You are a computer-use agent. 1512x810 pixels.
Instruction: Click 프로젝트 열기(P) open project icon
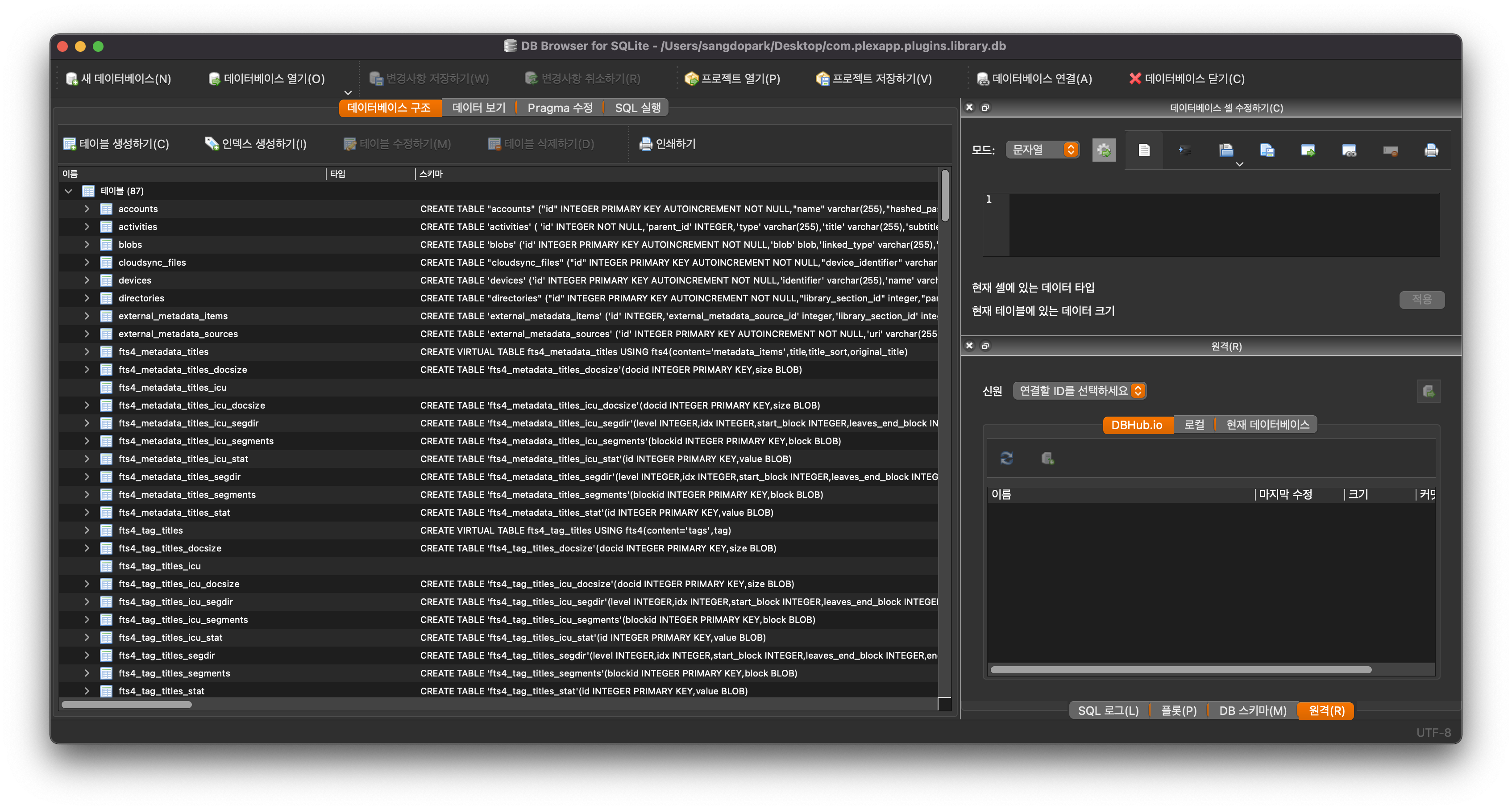[691, 79]
